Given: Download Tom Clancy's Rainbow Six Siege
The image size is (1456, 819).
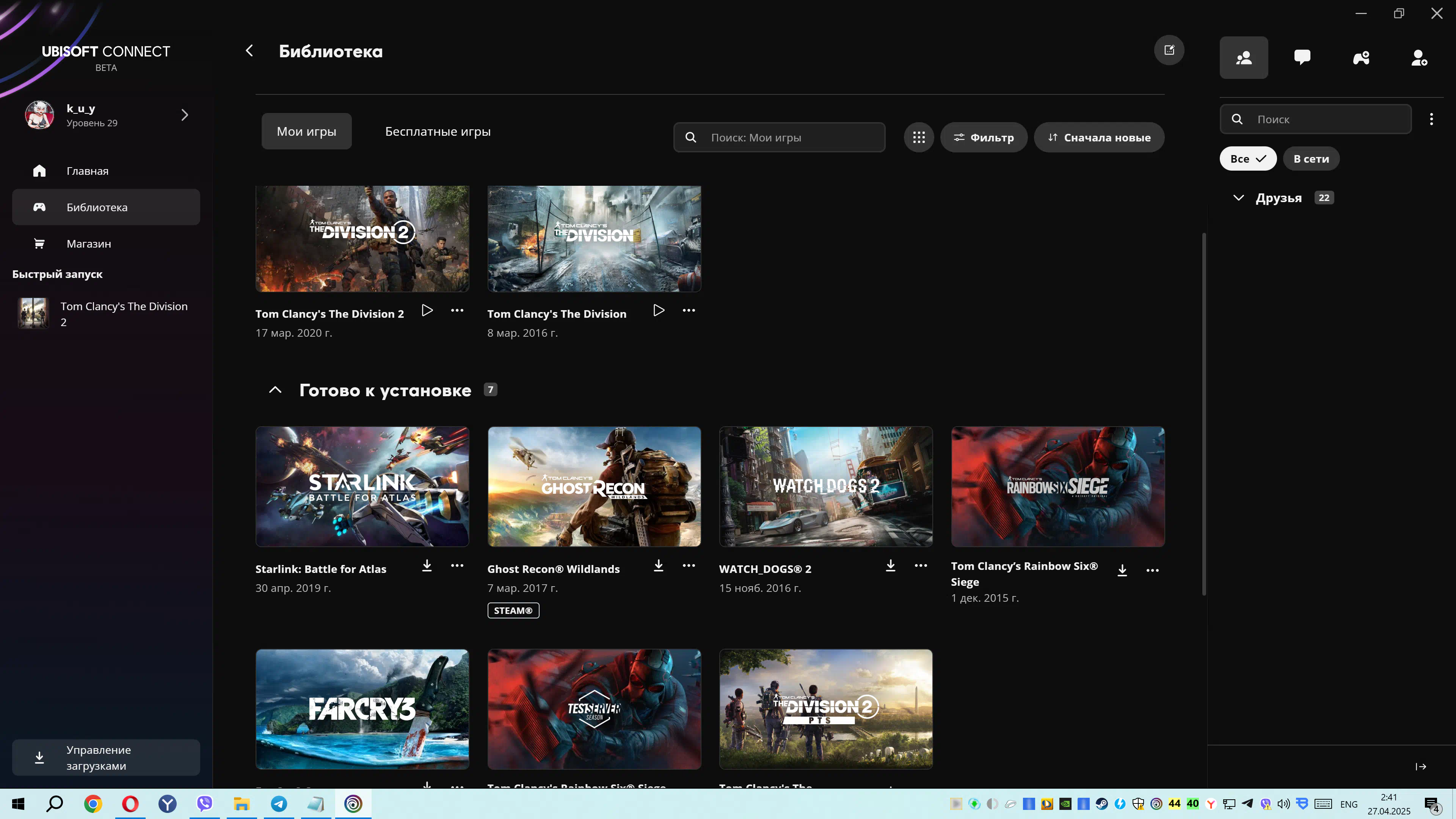Looking at the screenshot, I should coord(1122,570).
